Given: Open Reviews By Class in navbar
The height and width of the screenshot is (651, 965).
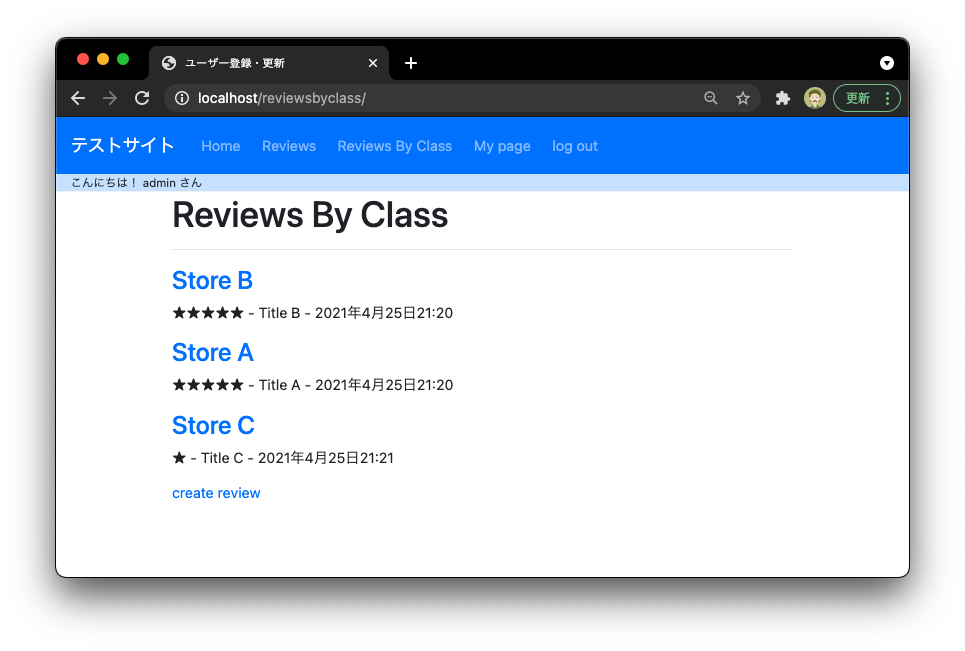Looking at the screenshot, I should coord(394,146).
